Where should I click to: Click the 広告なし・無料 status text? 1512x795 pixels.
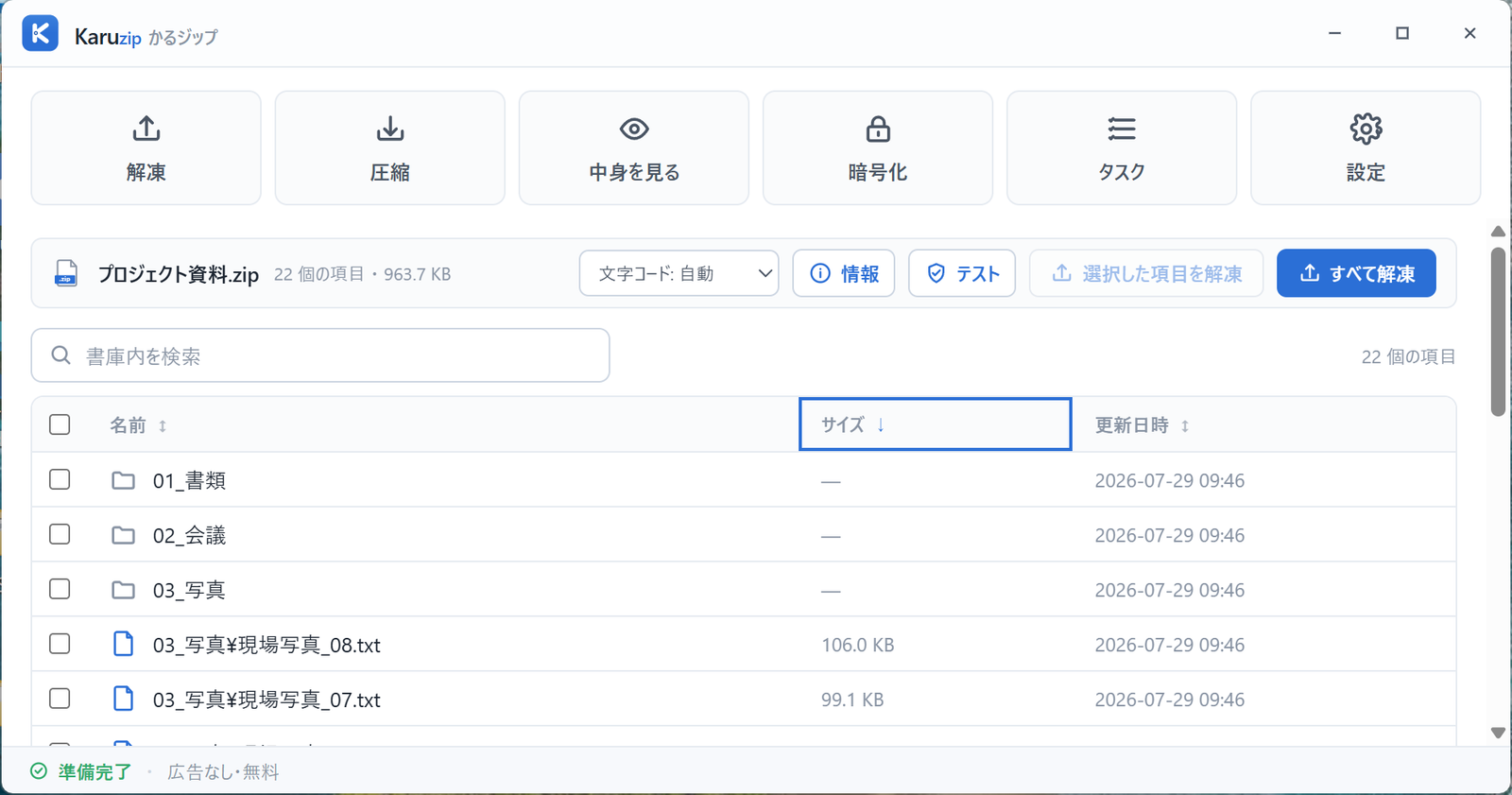tap(223, 771)
